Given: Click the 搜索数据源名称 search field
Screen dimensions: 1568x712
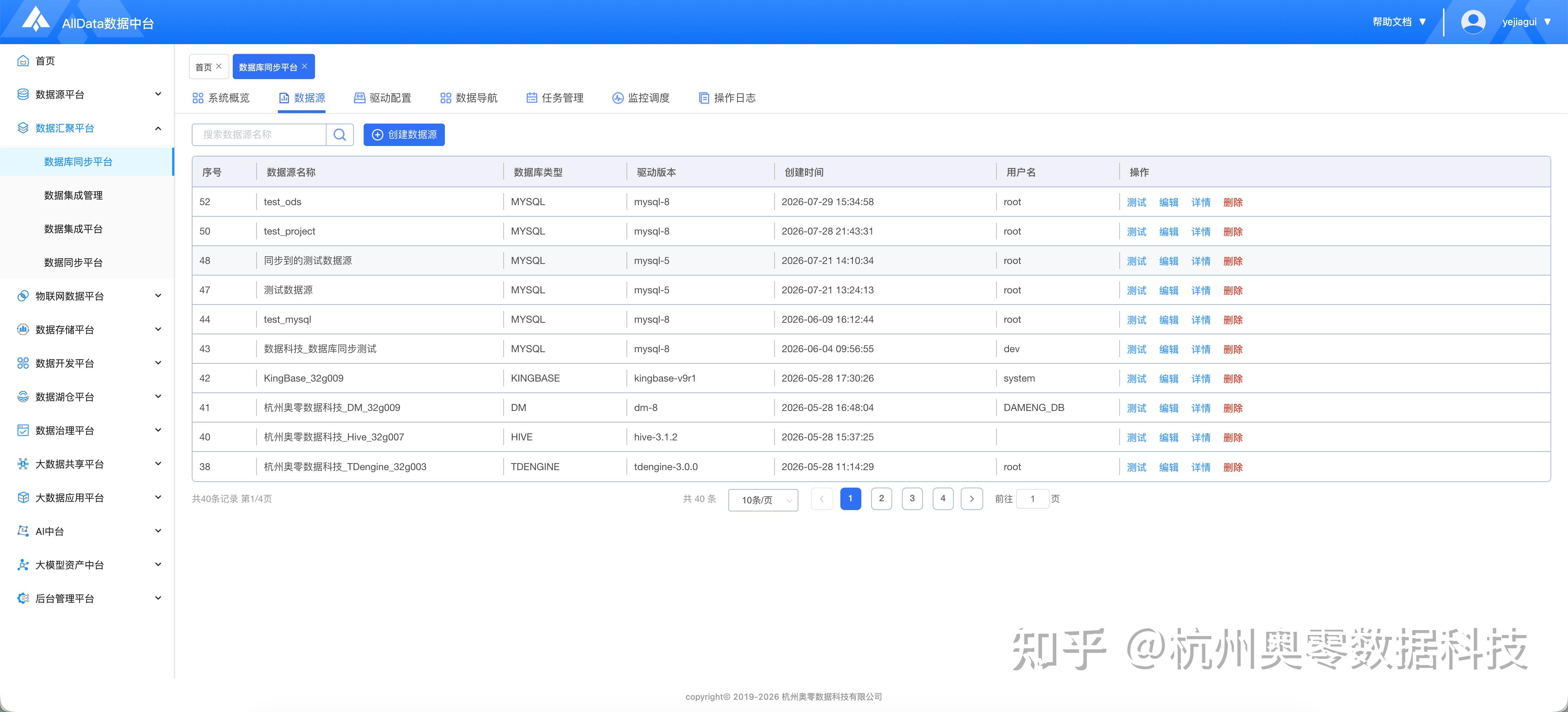Looking at the screenshot, I should pyautogui.click(x=259, y=134).
